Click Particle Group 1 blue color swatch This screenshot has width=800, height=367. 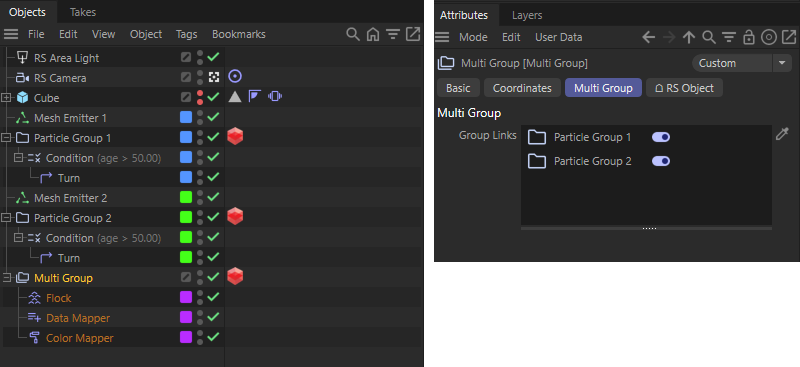click(186, 137)
